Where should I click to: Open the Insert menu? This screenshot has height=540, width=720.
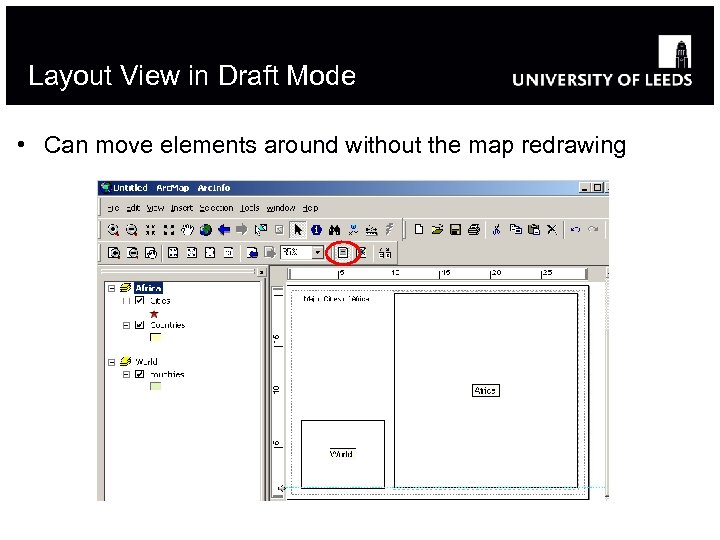(x=182, y=208)
